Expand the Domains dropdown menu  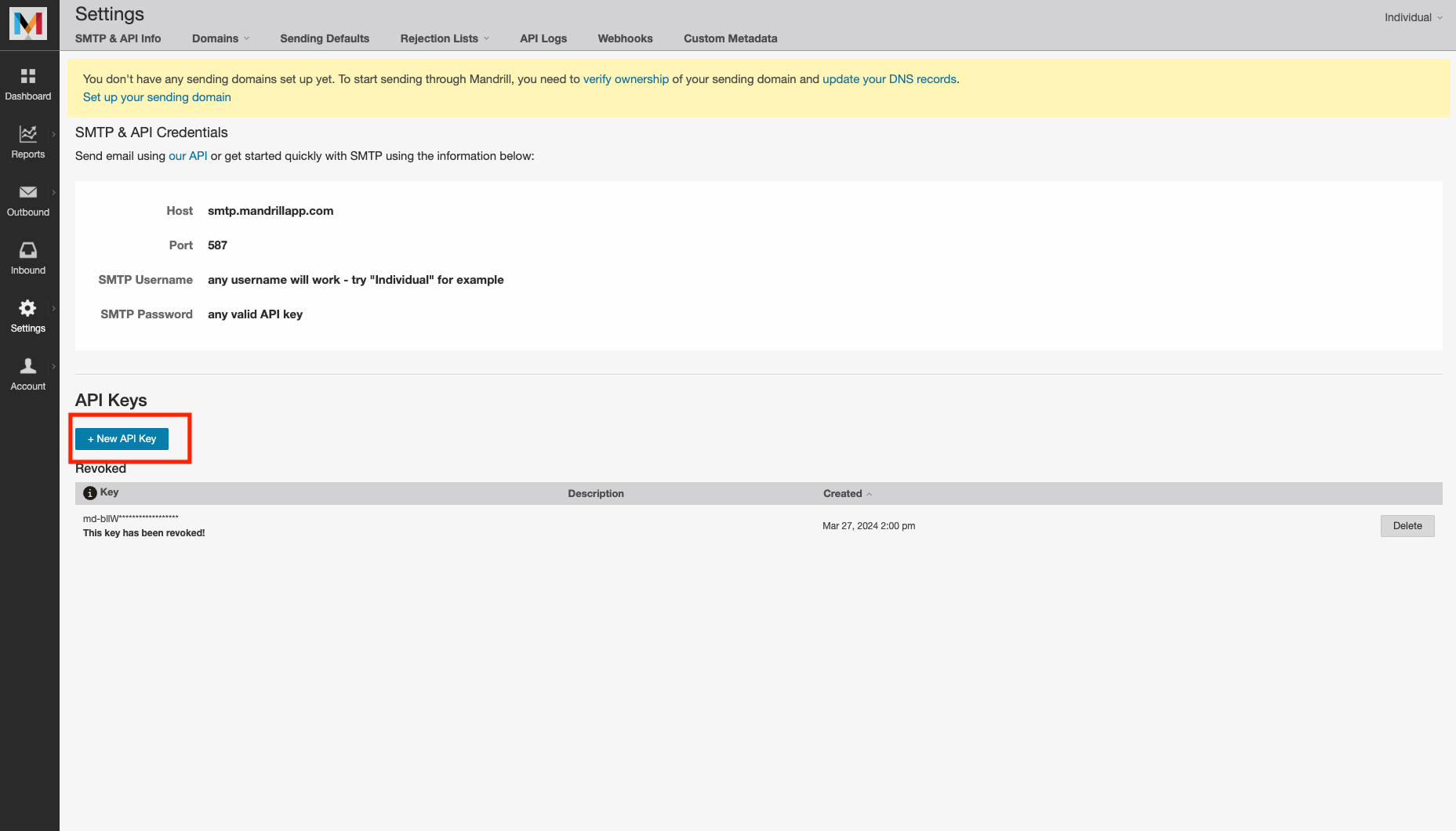pos(220,38)
